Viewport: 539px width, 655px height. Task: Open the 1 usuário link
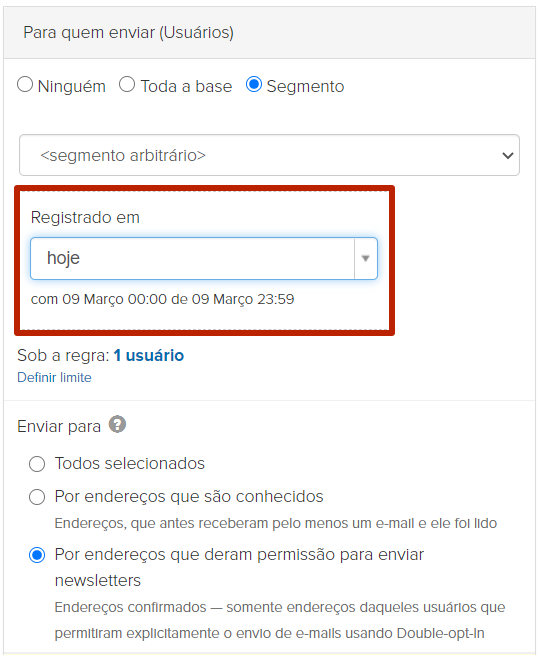[x=149, y=356]
